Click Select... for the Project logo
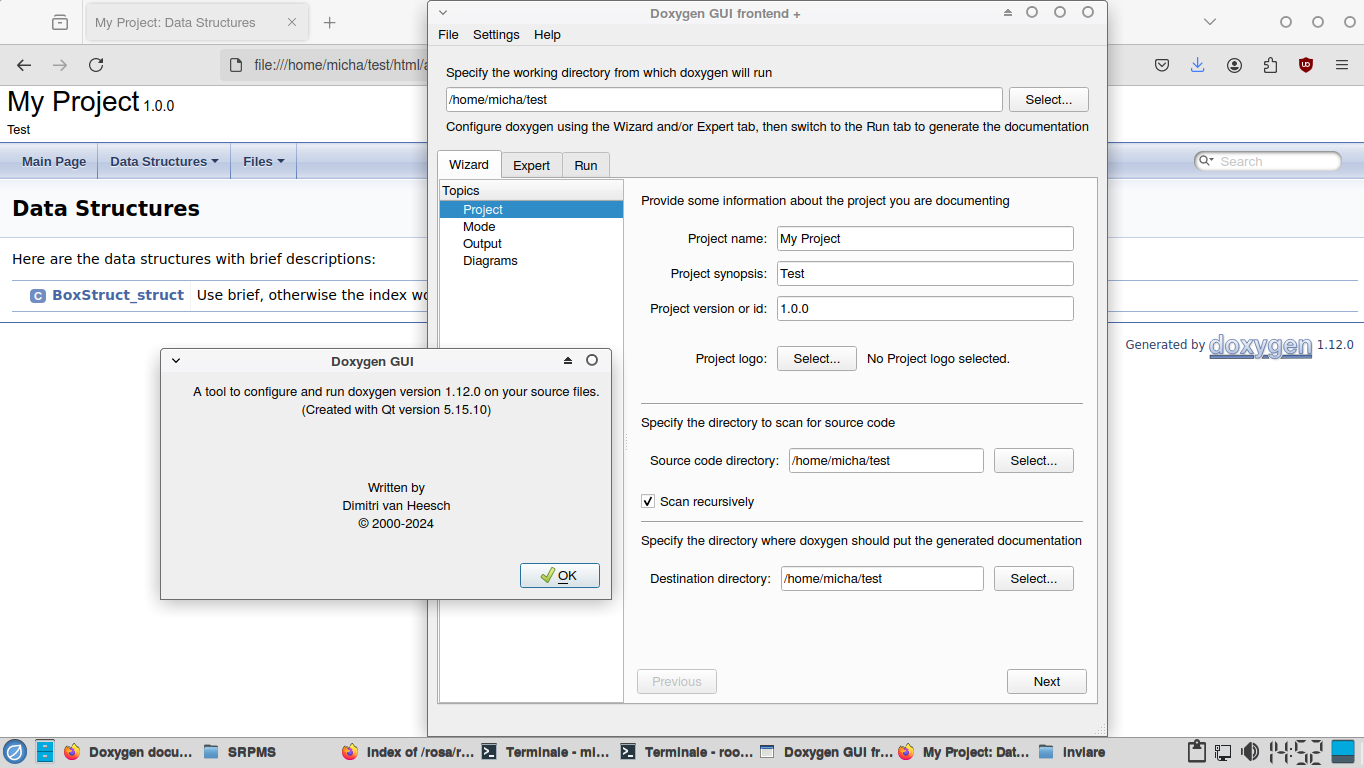The width and height of the screenshot is (1364, 768). pos(817,359)
